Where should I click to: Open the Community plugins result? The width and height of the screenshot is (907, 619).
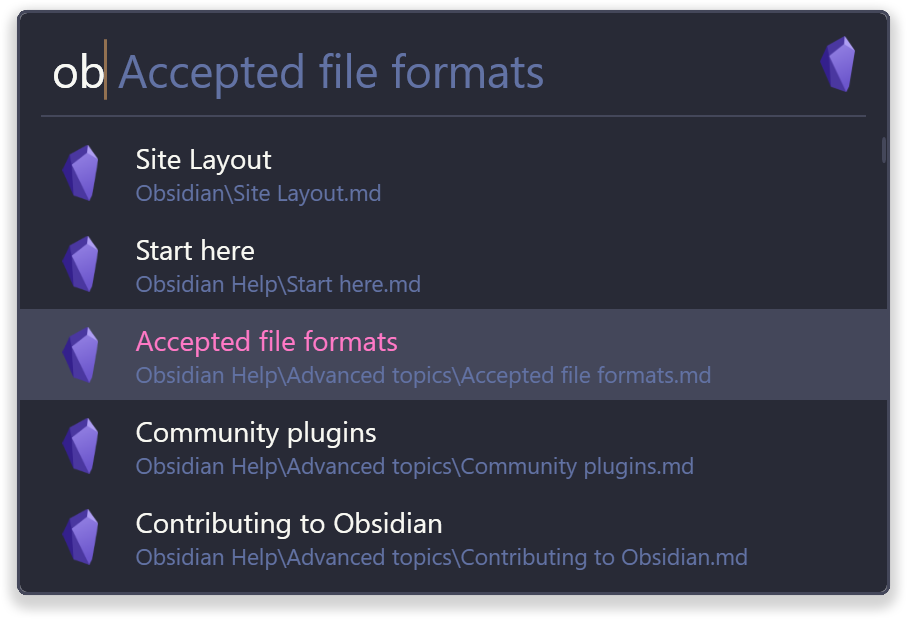point(256,433)
